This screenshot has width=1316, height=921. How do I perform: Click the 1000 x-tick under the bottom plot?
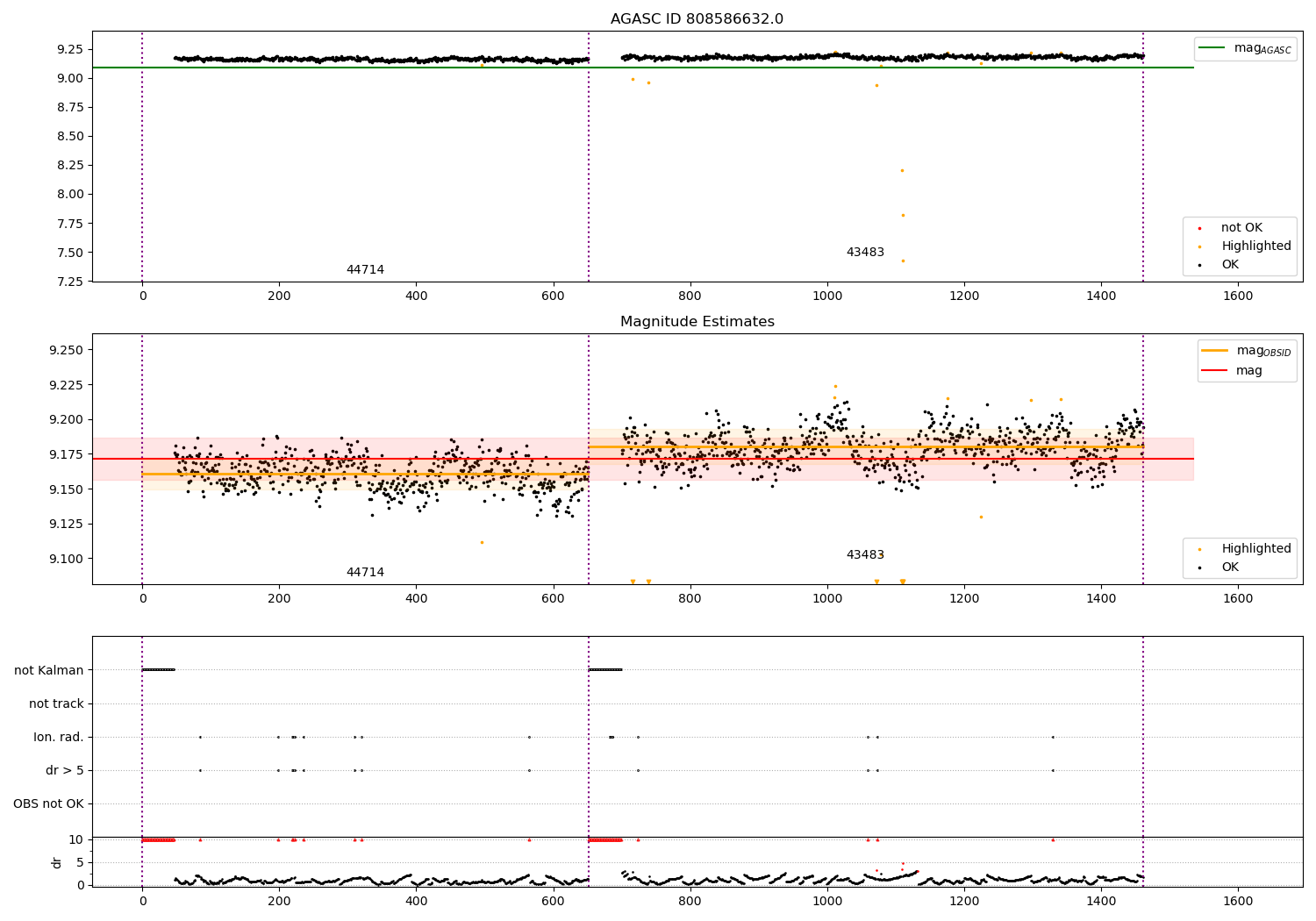(826, 900)
